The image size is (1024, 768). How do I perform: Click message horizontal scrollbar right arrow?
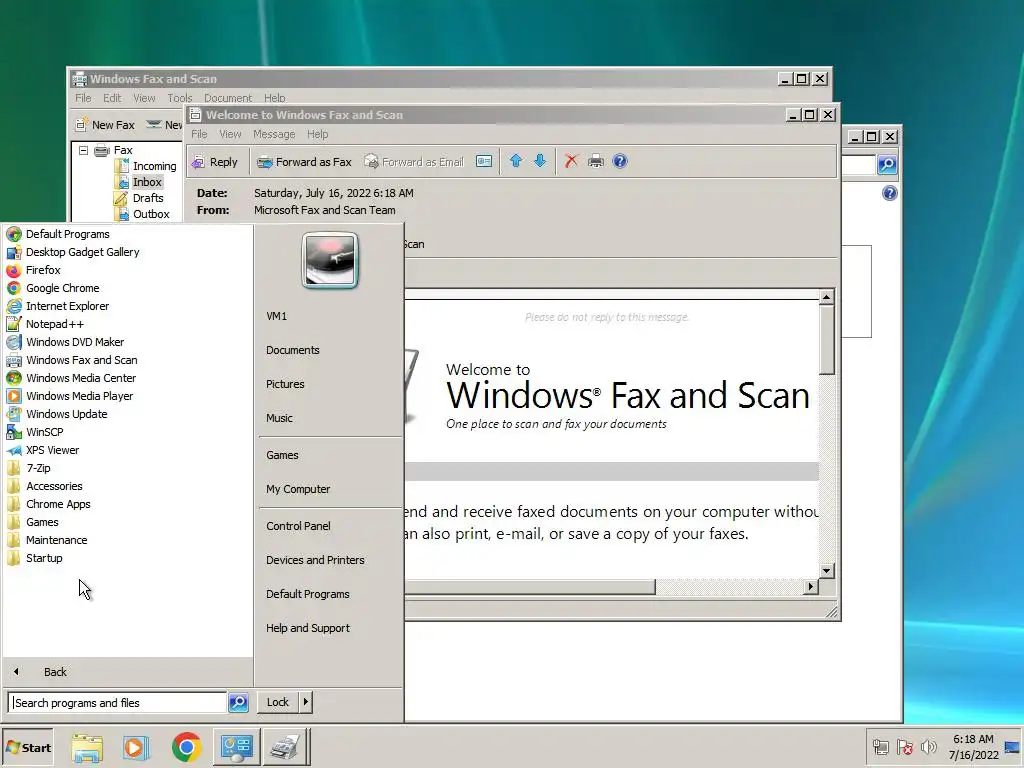tap(810, 586)
